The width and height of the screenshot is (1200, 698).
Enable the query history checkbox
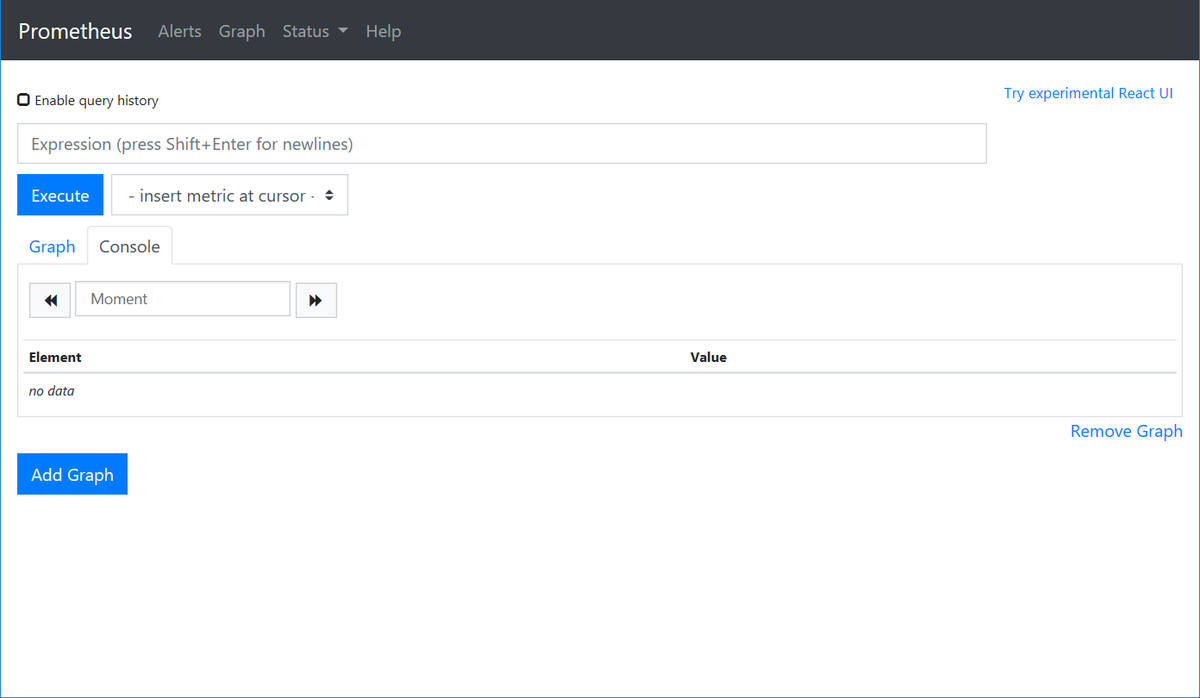click(24, 100)
